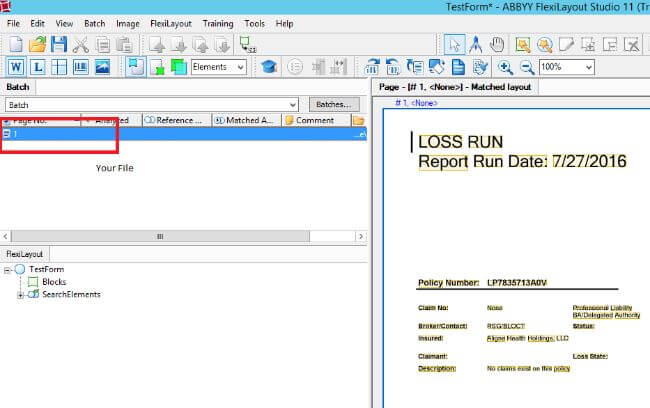This screenshot has width=650, height=408.
Task: Open the View menu
Action: 64,24
